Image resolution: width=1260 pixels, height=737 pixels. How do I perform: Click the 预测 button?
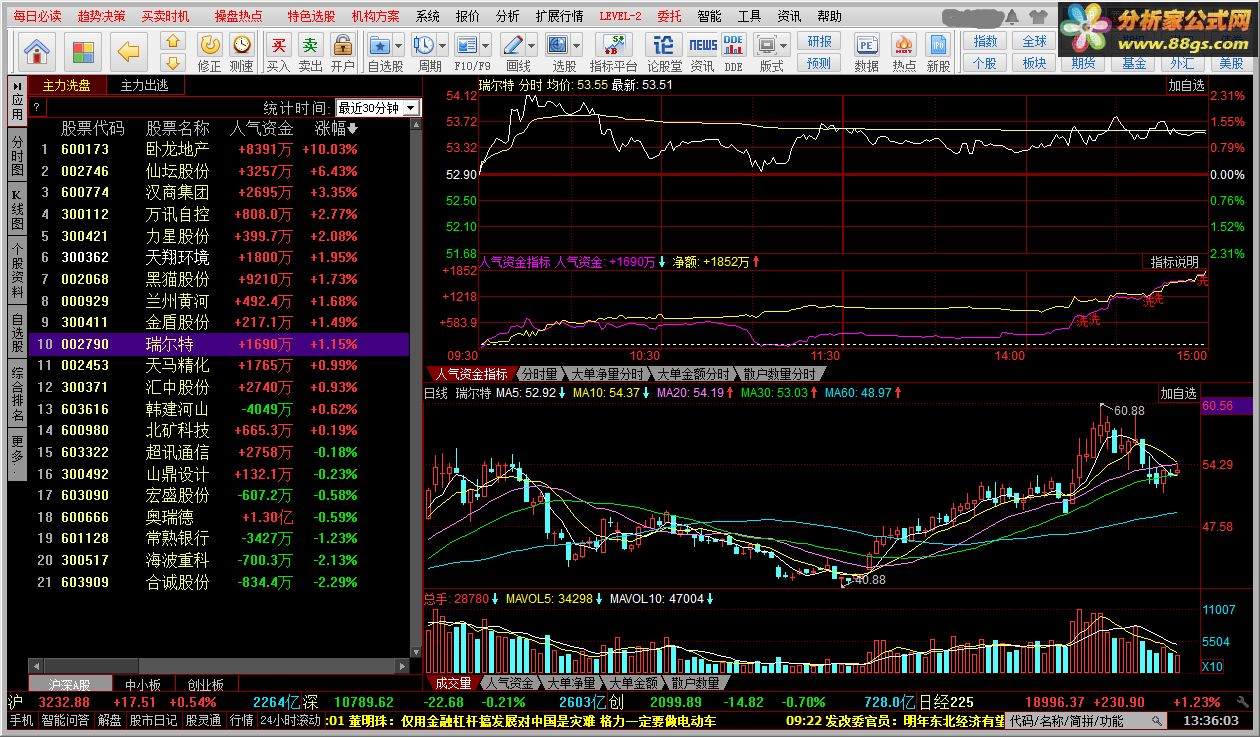[819, 63]
